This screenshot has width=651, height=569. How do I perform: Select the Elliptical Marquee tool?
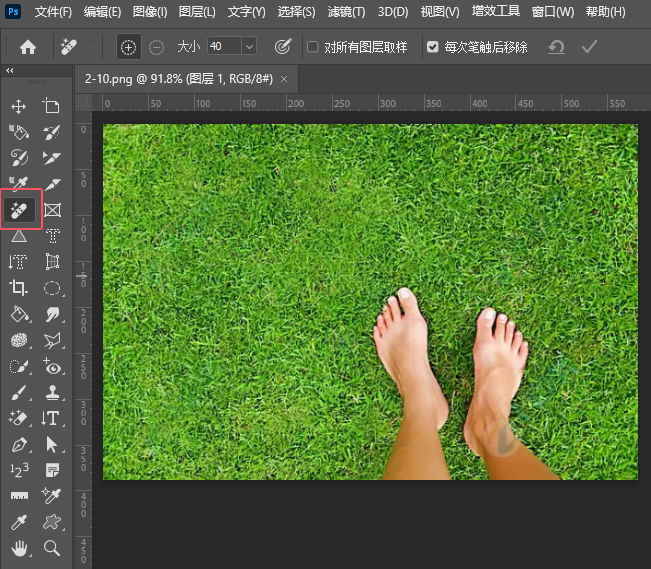pos(52,288)
